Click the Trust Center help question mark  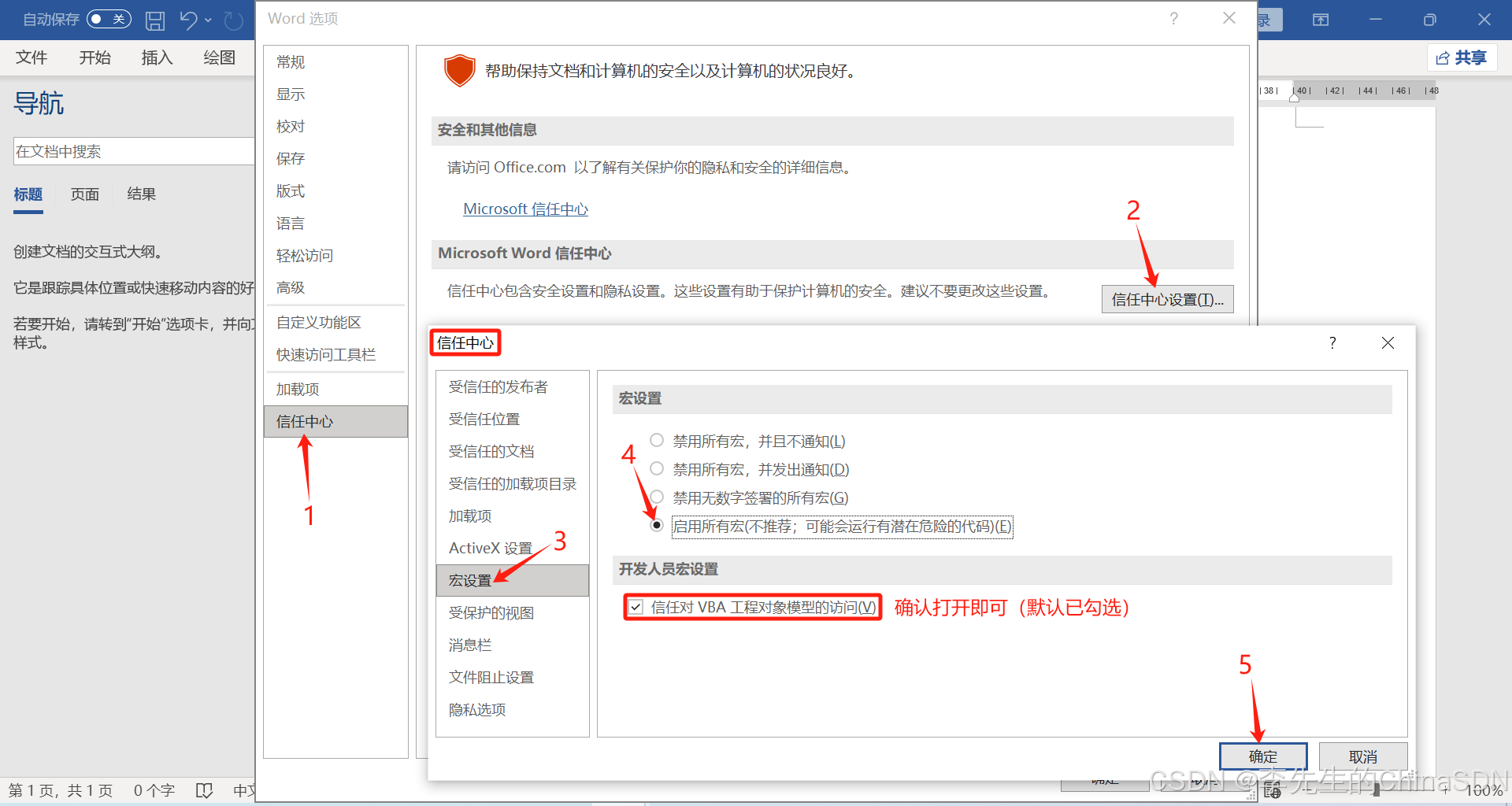(x=1332, y=342)
